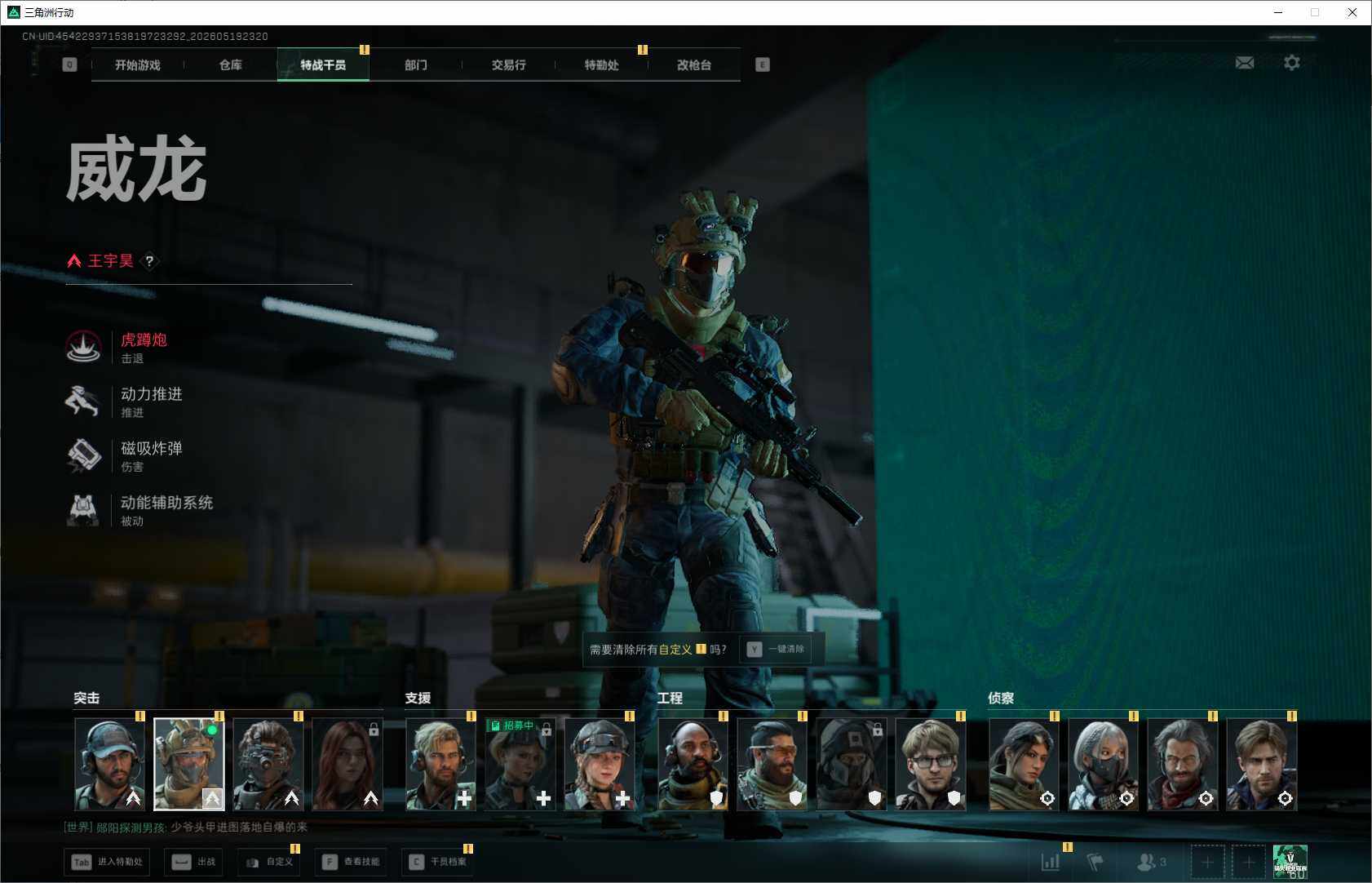This screenshot has height=883, width=1372.
Task: Open the 部门 tab
Action: [416, 65]
